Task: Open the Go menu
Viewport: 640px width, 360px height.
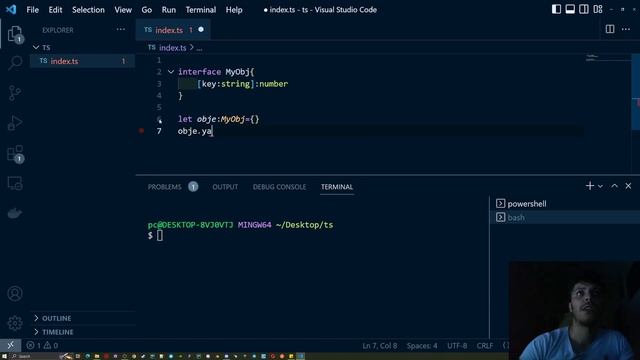Action: 147,9
